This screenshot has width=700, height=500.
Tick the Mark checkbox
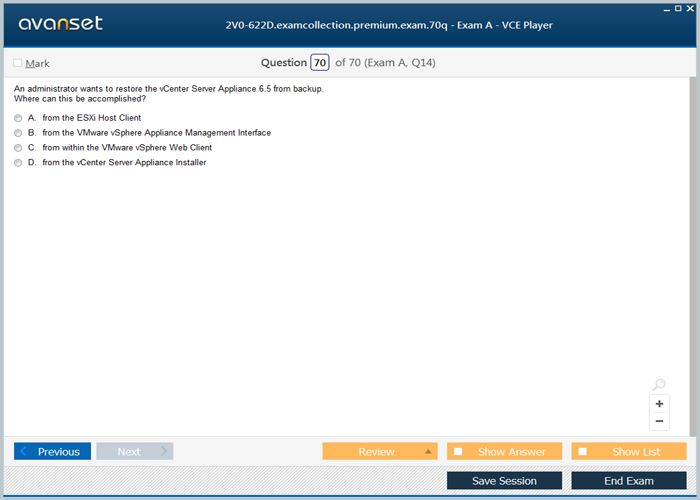pos(18,63)
